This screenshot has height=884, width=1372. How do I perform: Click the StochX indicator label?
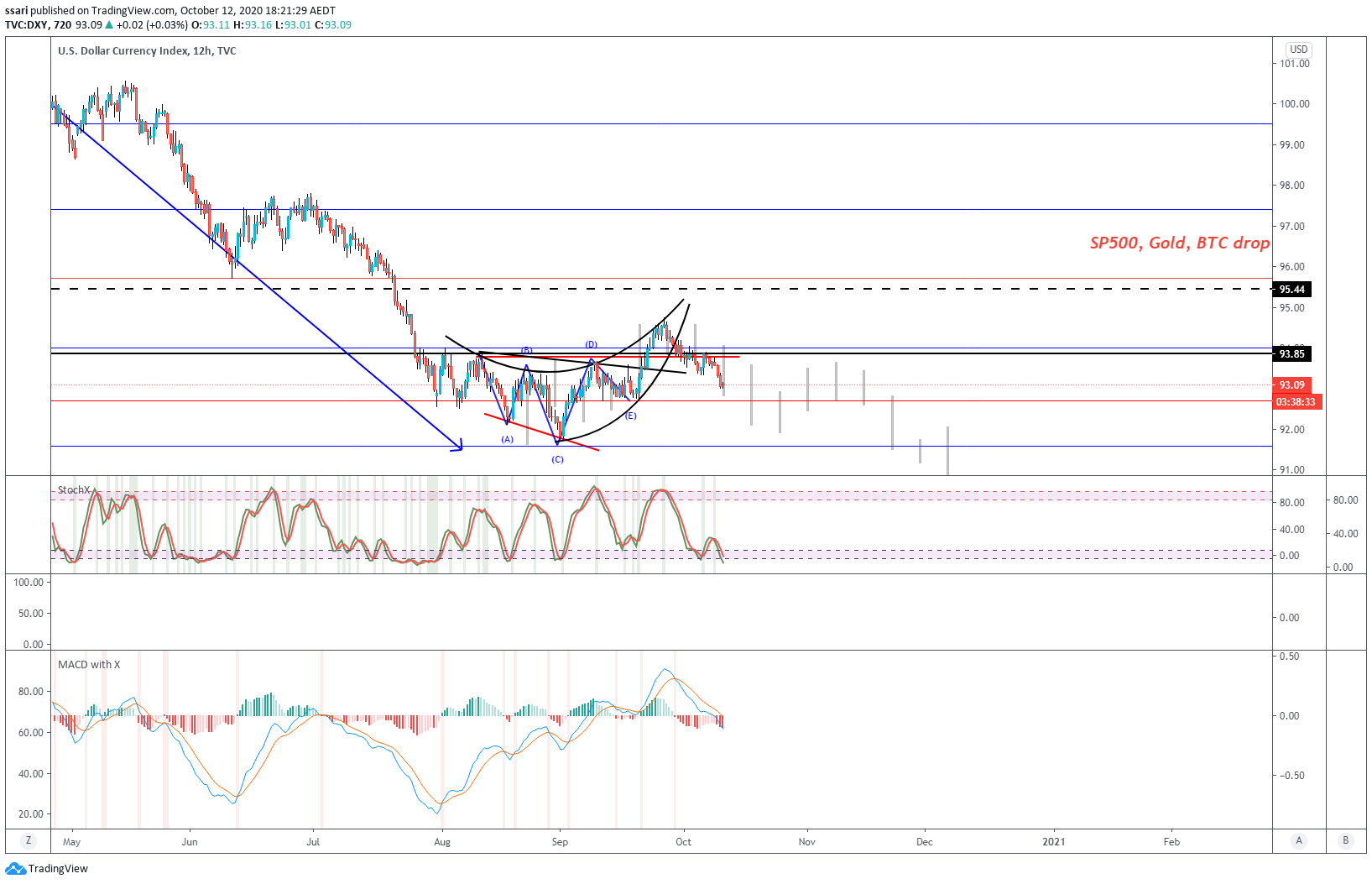[74, 490]
